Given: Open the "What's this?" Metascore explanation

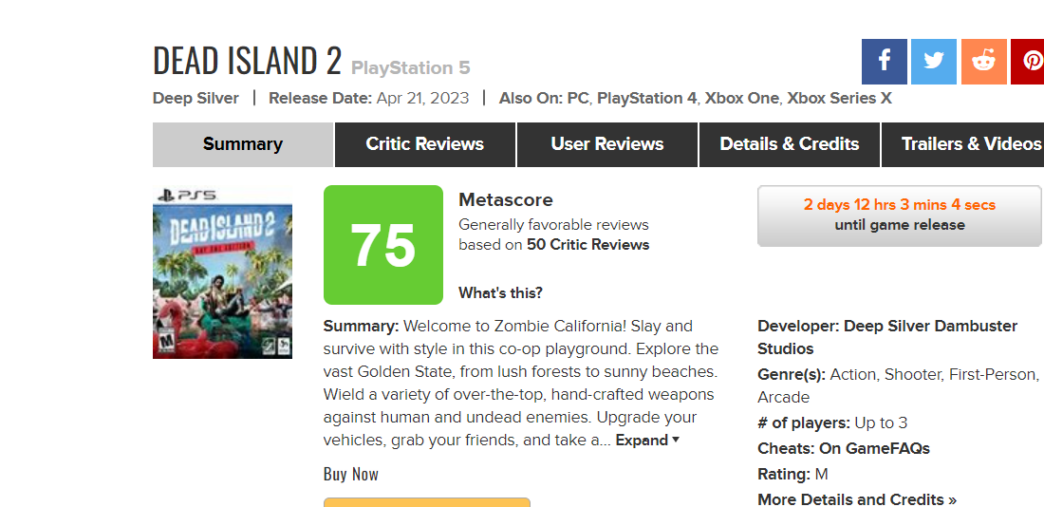Looking at the screenshot, I should coord(500,293).
